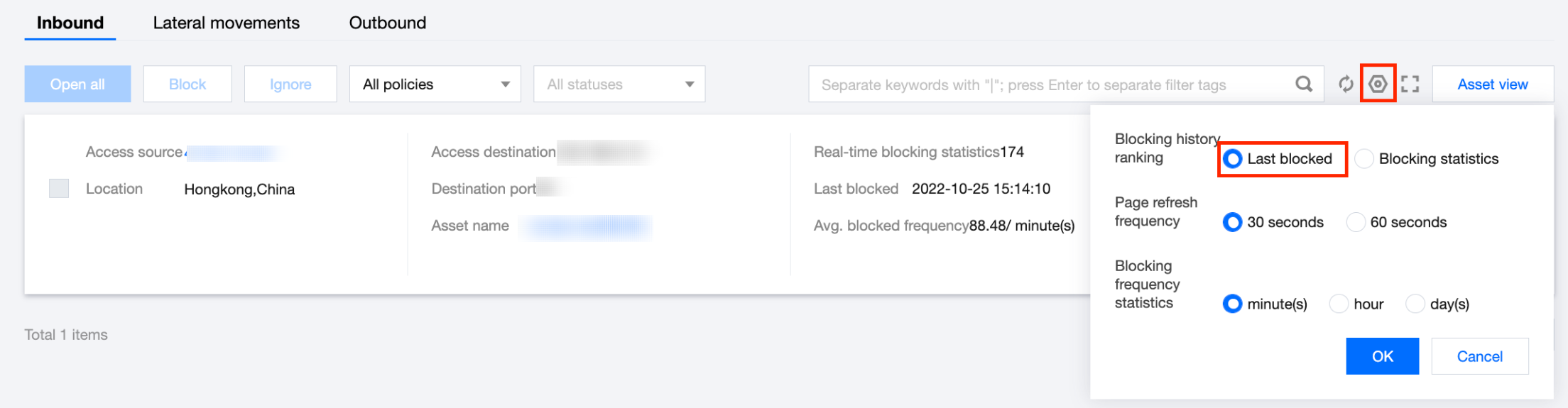Select the Last blocked radio button
This screenshot has width=1568, height=408.
click(x=1233, y=159)
